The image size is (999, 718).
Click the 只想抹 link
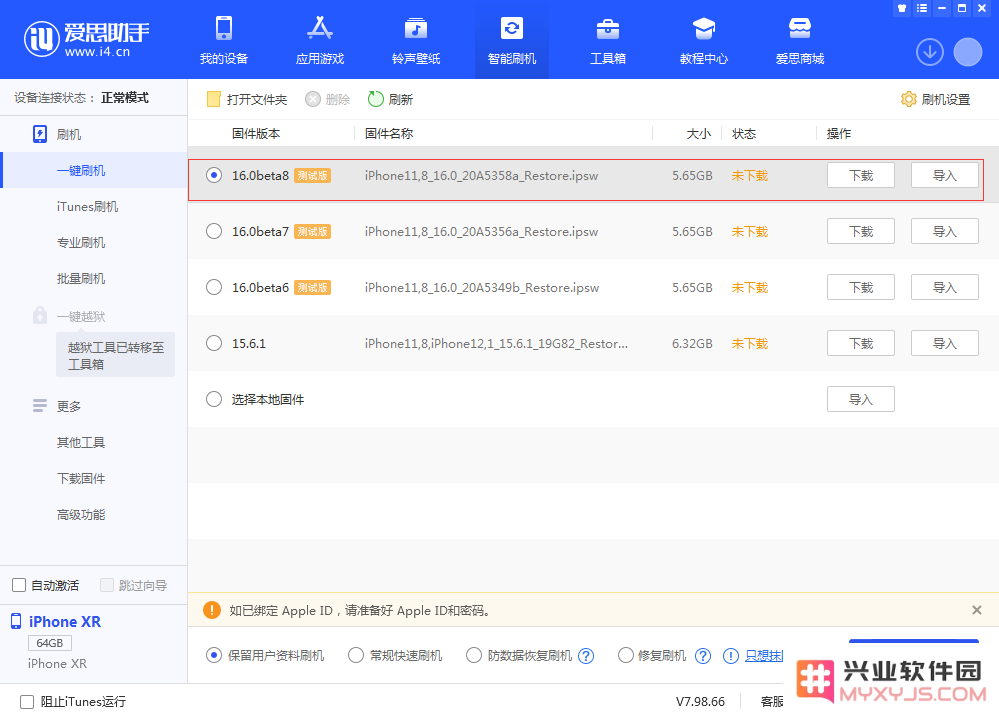pyautogui.click(x=764, y=656)
